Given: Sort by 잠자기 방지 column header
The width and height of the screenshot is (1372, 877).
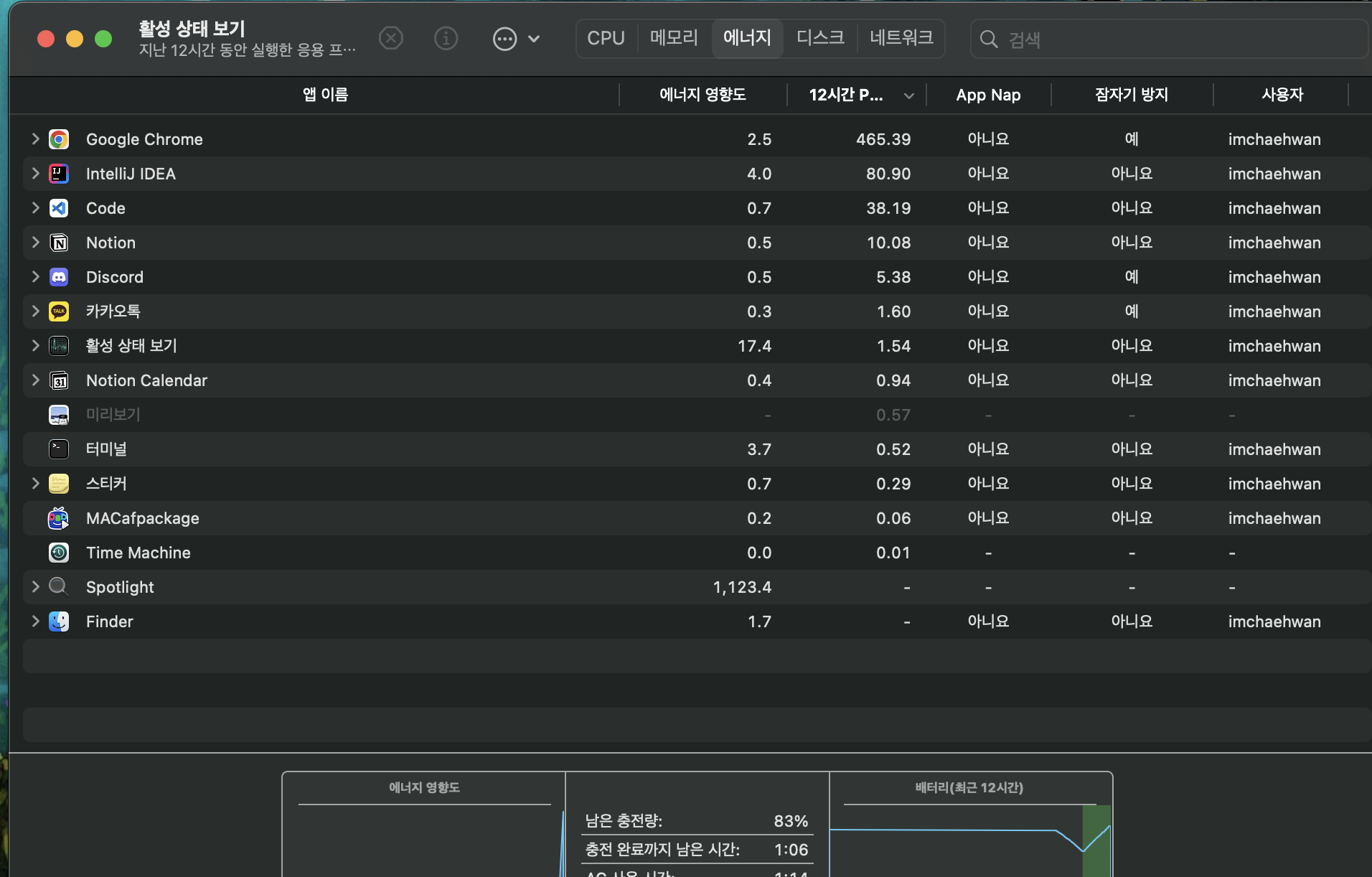Looking at the screenshot, I should 1132,95.
